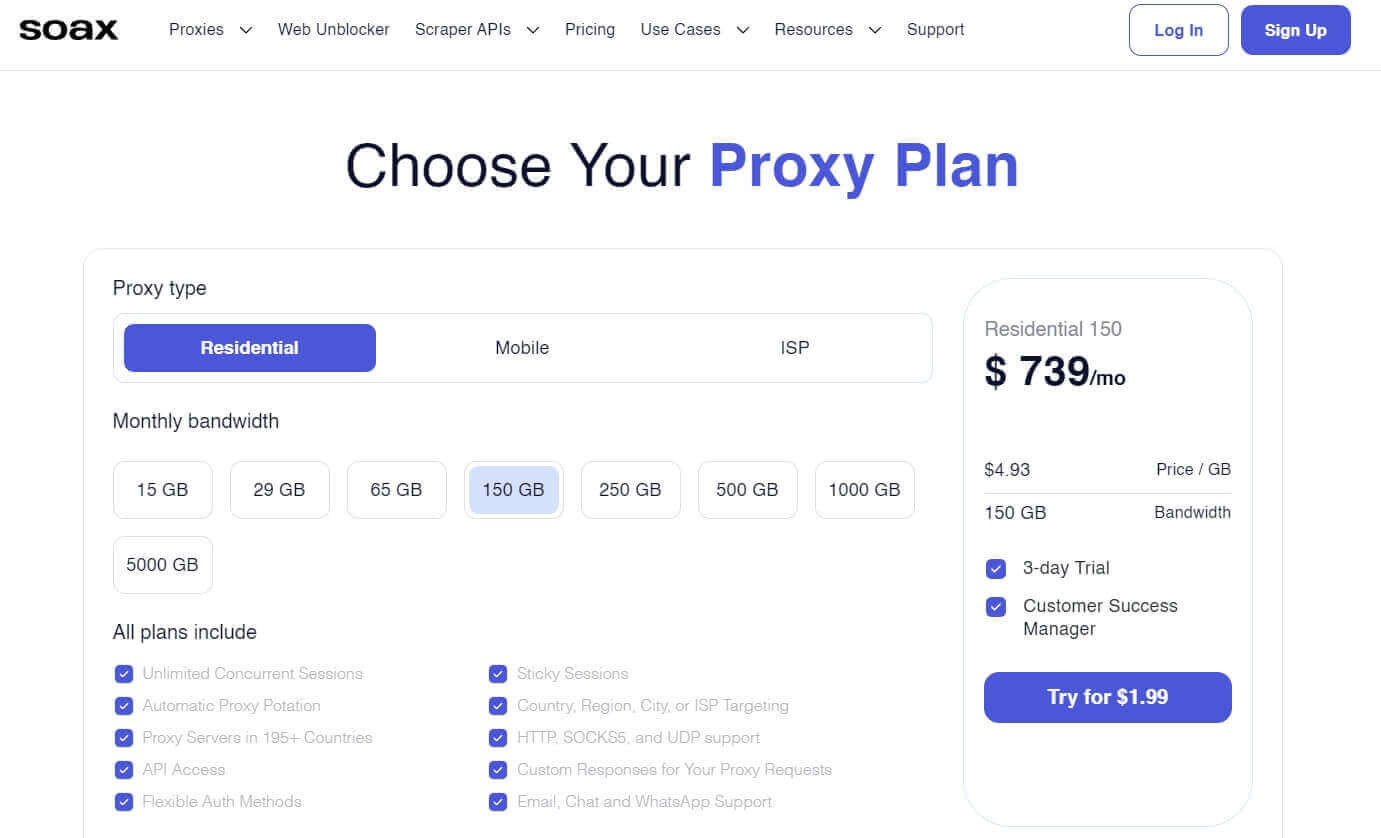
Task: Go to Web Unblocker page
Action: coord(334,30)
